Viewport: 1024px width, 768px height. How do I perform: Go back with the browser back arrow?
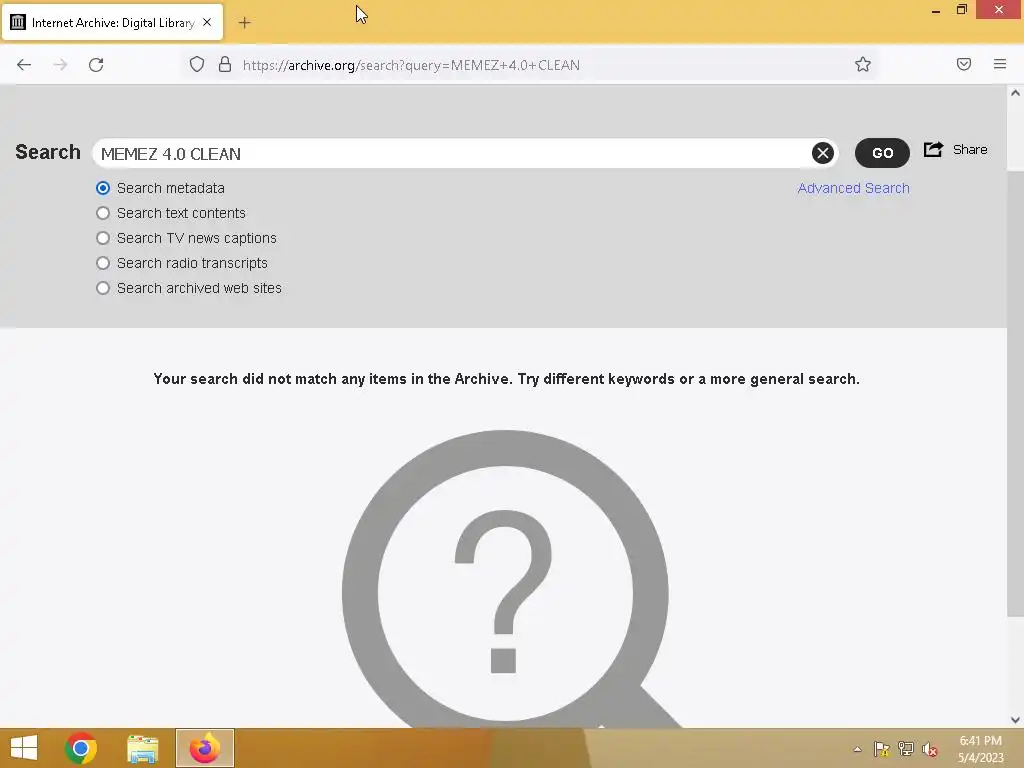[x=24, y=65]
